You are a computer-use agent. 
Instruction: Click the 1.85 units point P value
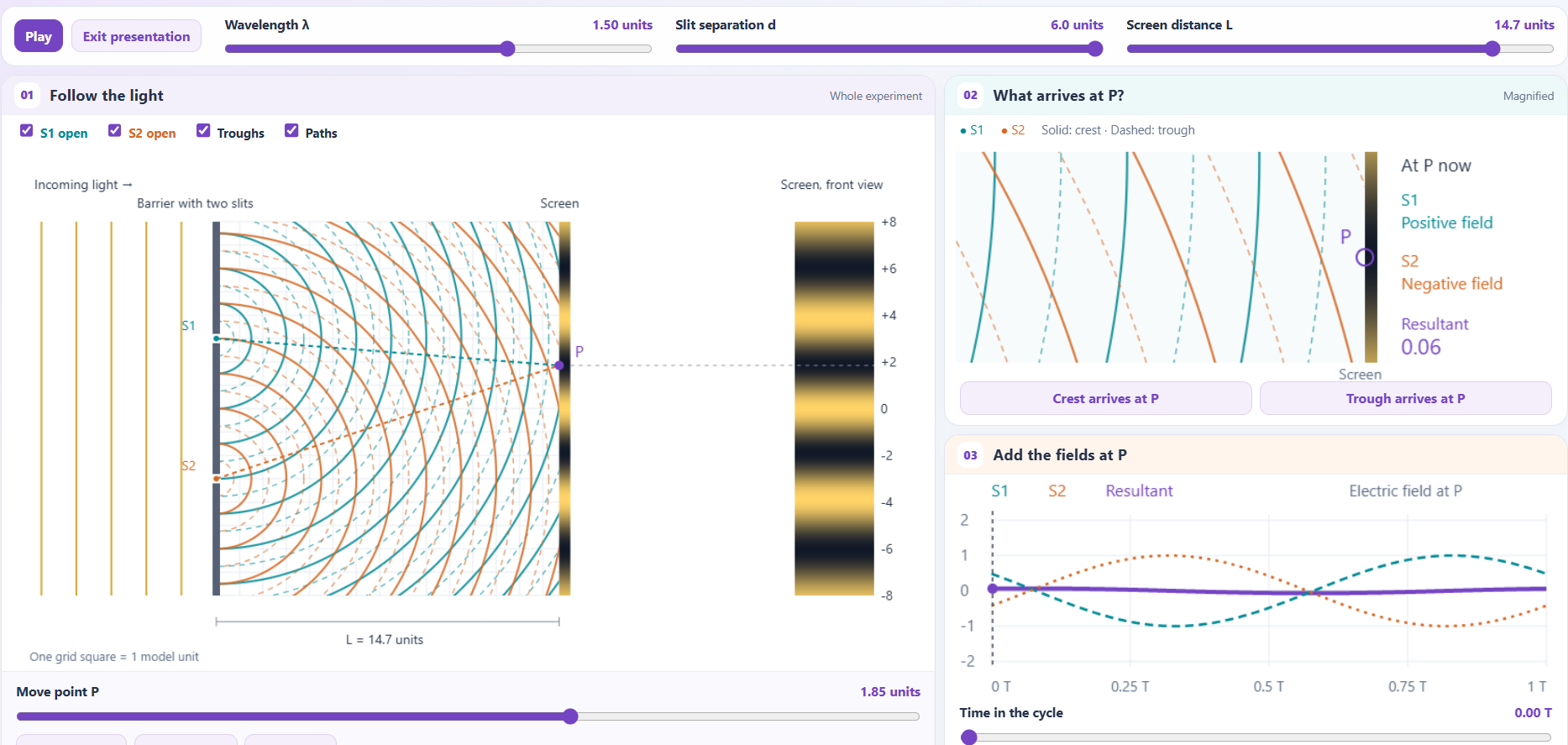[890, 692]
